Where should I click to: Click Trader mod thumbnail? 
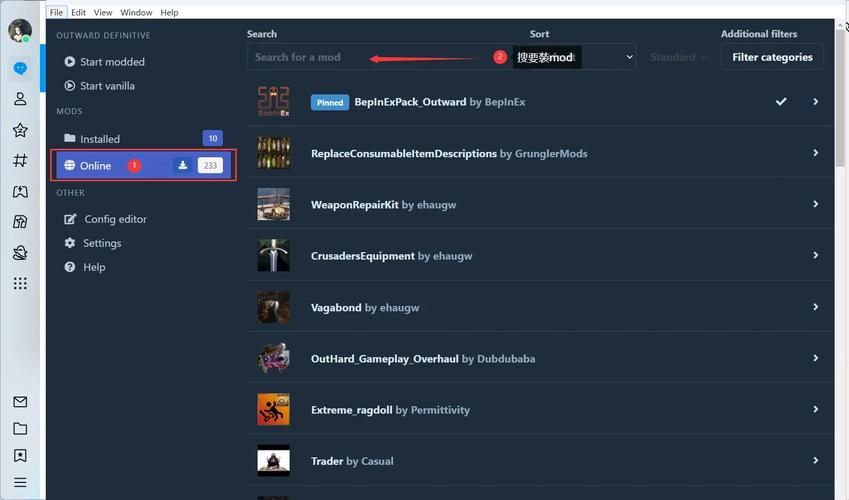coord(273,460)
